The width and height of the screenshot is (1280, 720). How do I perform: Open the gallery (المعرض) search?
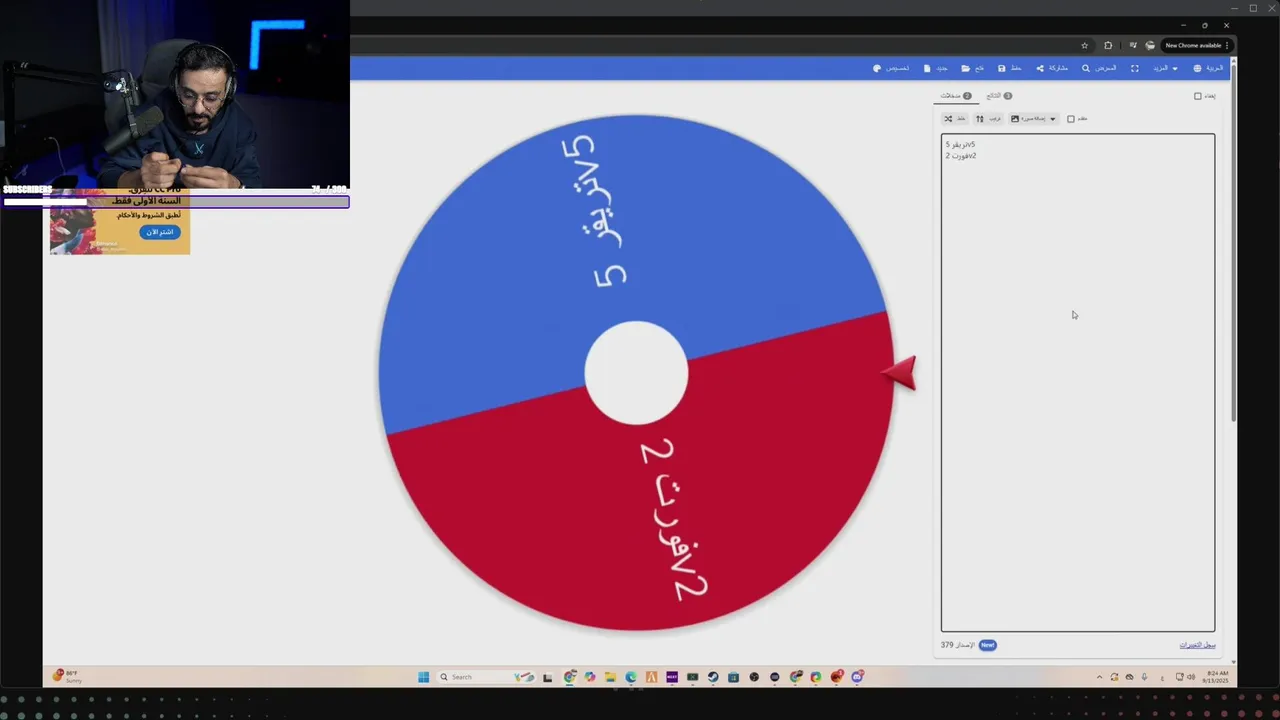(x=1099, y=68)
